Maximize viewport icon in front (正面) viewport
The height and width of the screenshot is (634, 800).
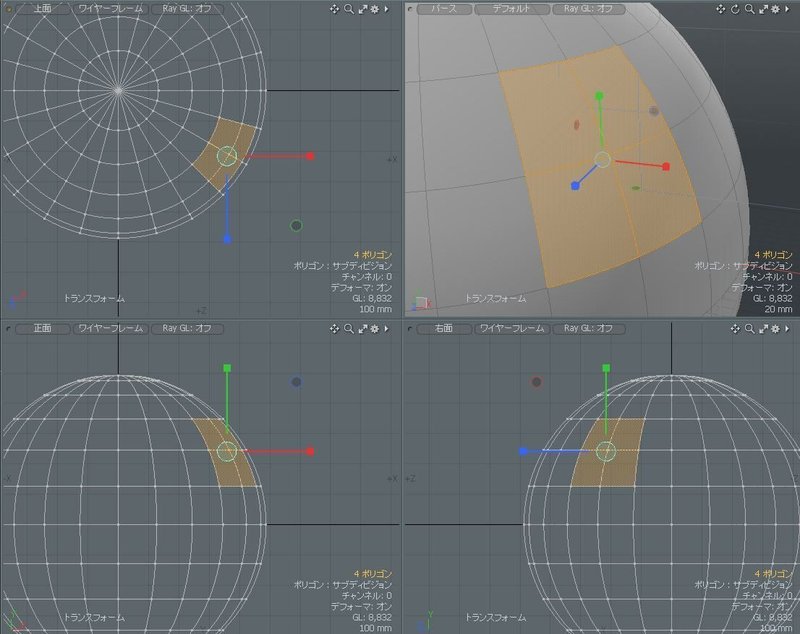[x=363, y=329]
